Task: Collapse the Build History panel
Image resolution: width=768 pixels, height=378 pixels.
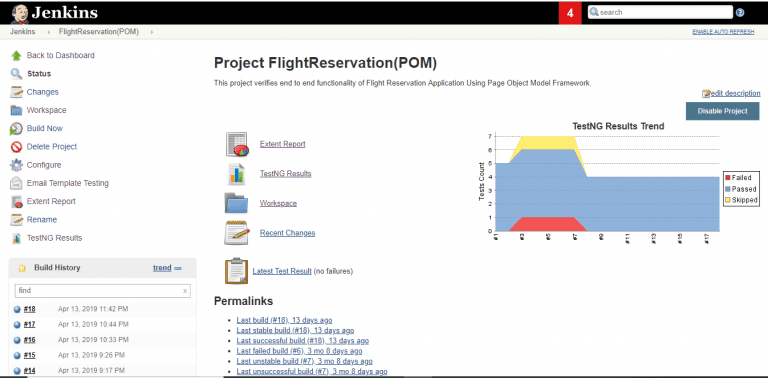Action: pyautogui.click(x=178, y=268)
